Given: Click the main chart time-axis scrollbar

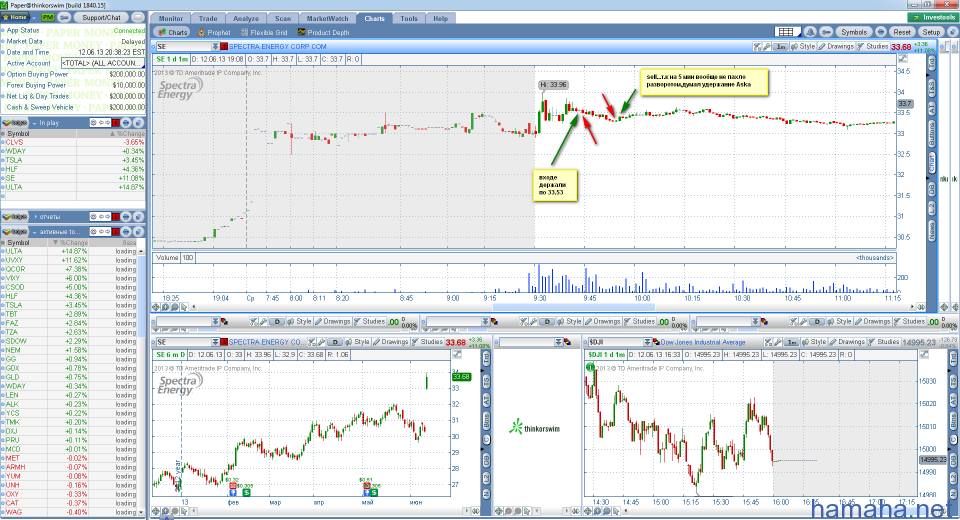Looking at the screenshot, I should click(574, 307).
